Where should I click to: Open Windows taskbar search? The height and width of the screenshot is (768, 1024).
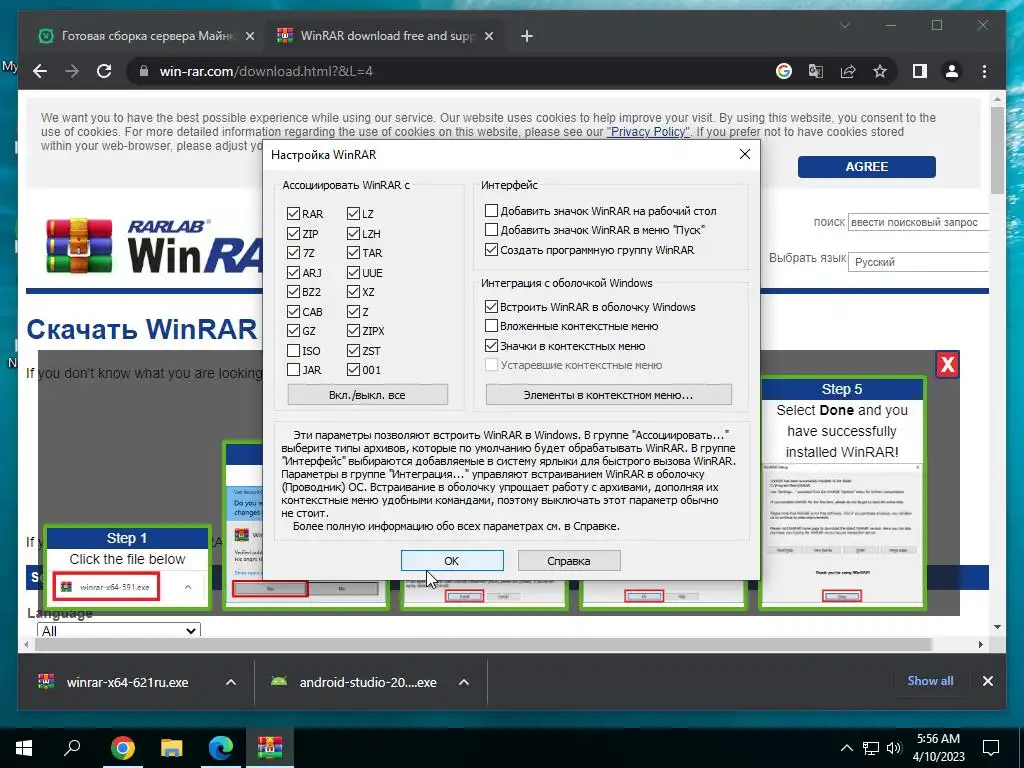coord(72,747)
